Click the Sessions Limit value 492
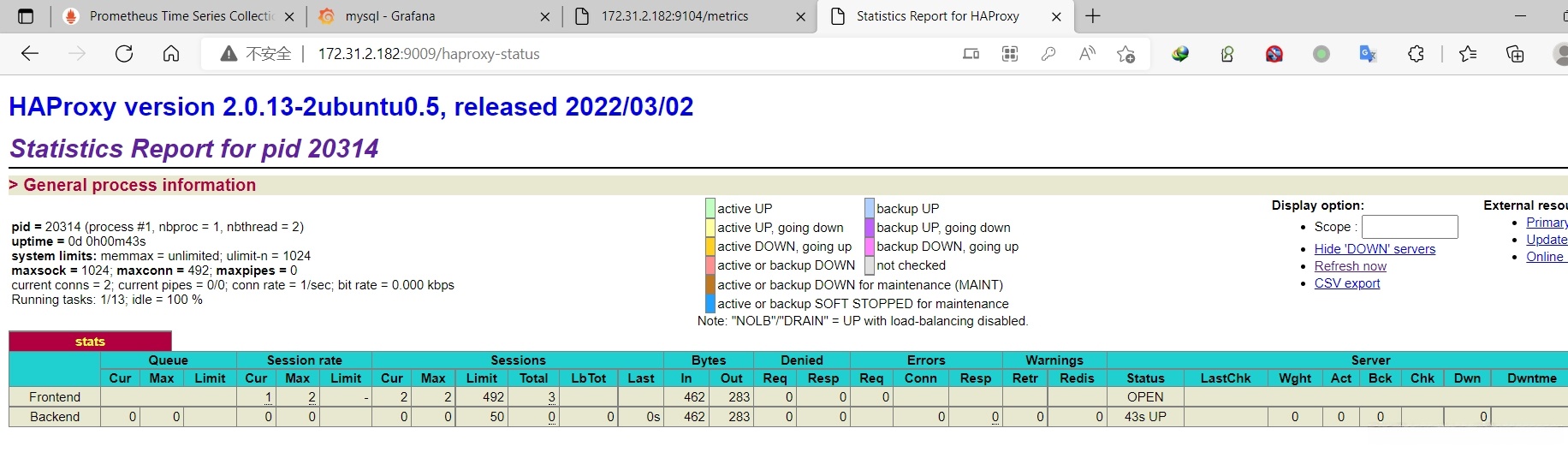This screenshot has height=452, width=1568. [493, 397]
